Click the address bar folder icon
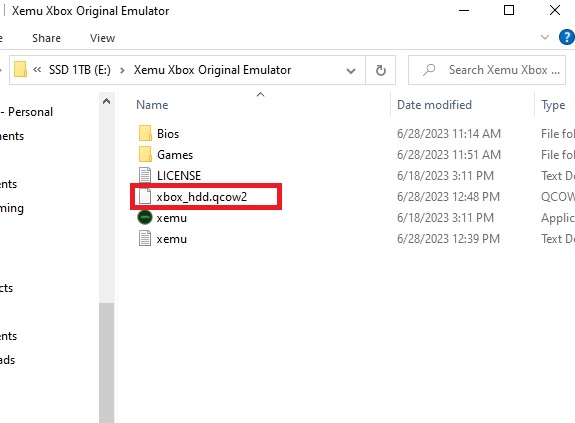This screenshot has height=423, width=575. pos(21,69)
